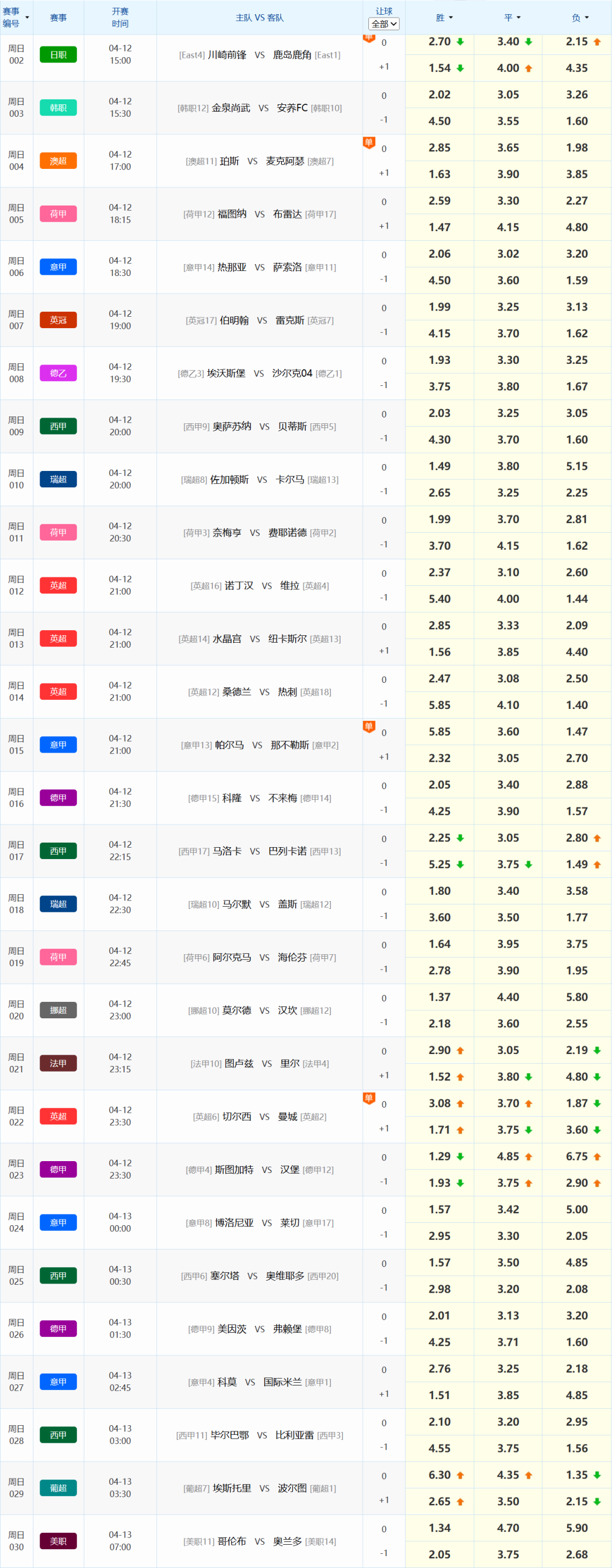
Task: Open team 波尔图 link
Action: [x=292, y=1488]
